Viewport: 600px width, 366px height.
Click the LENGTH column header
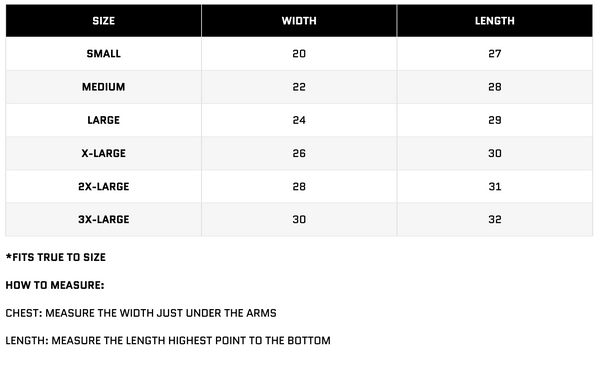click(x=495, y=21)
